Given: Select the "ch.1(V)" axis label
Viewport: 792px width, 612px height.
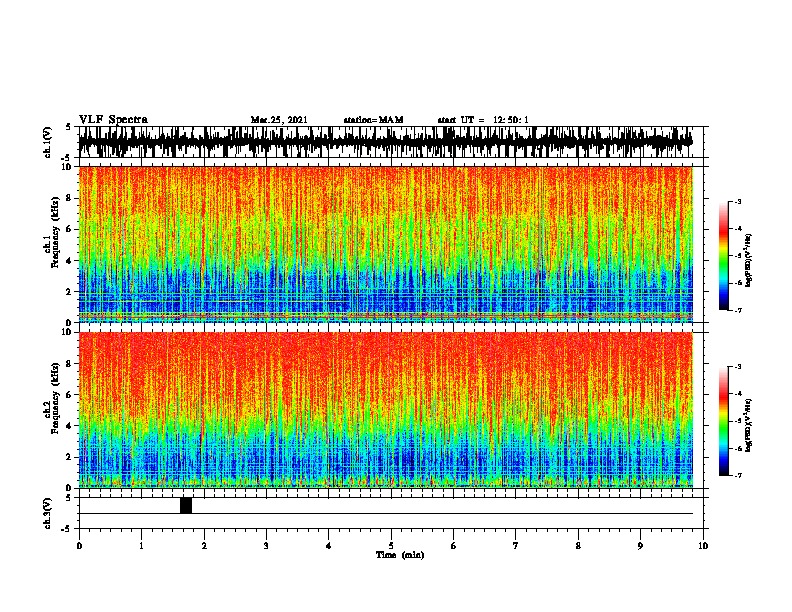Looking at the screenshot, I should 48,142.
